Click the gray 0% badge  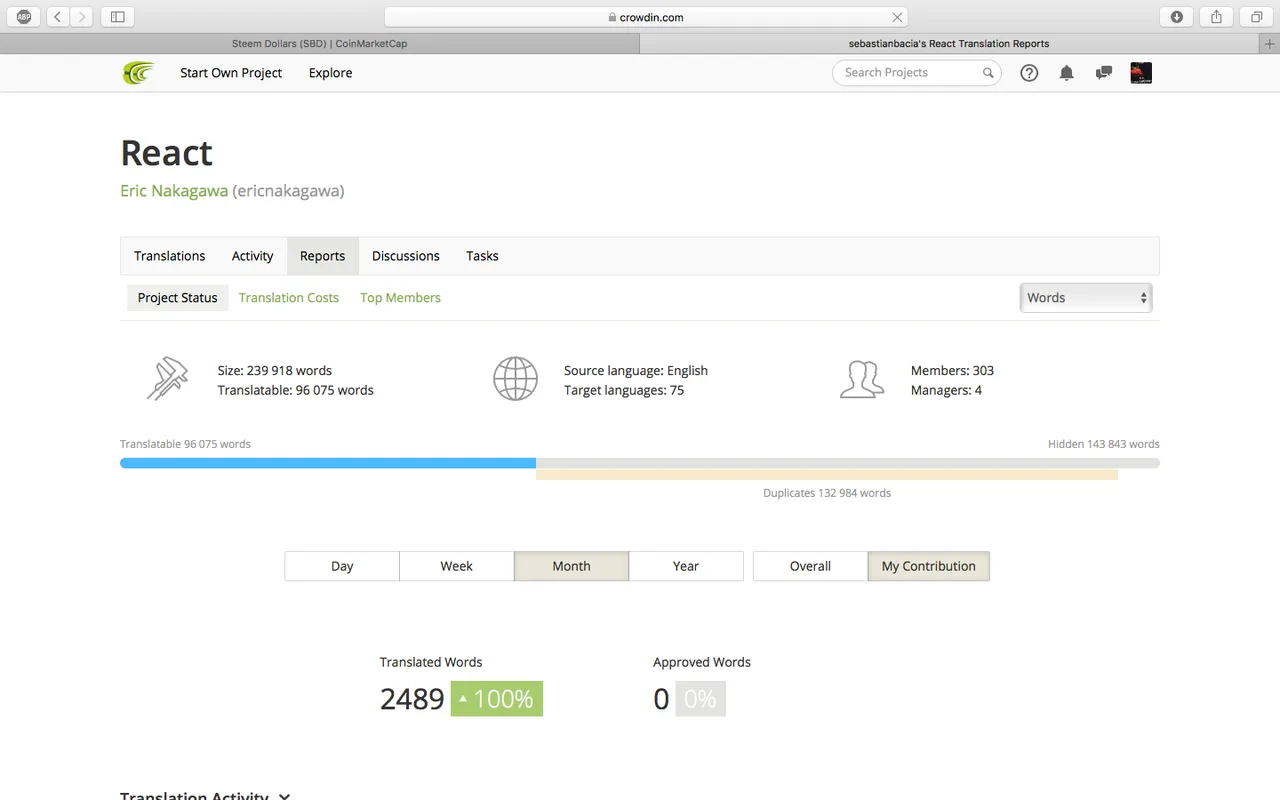point(700,699)
